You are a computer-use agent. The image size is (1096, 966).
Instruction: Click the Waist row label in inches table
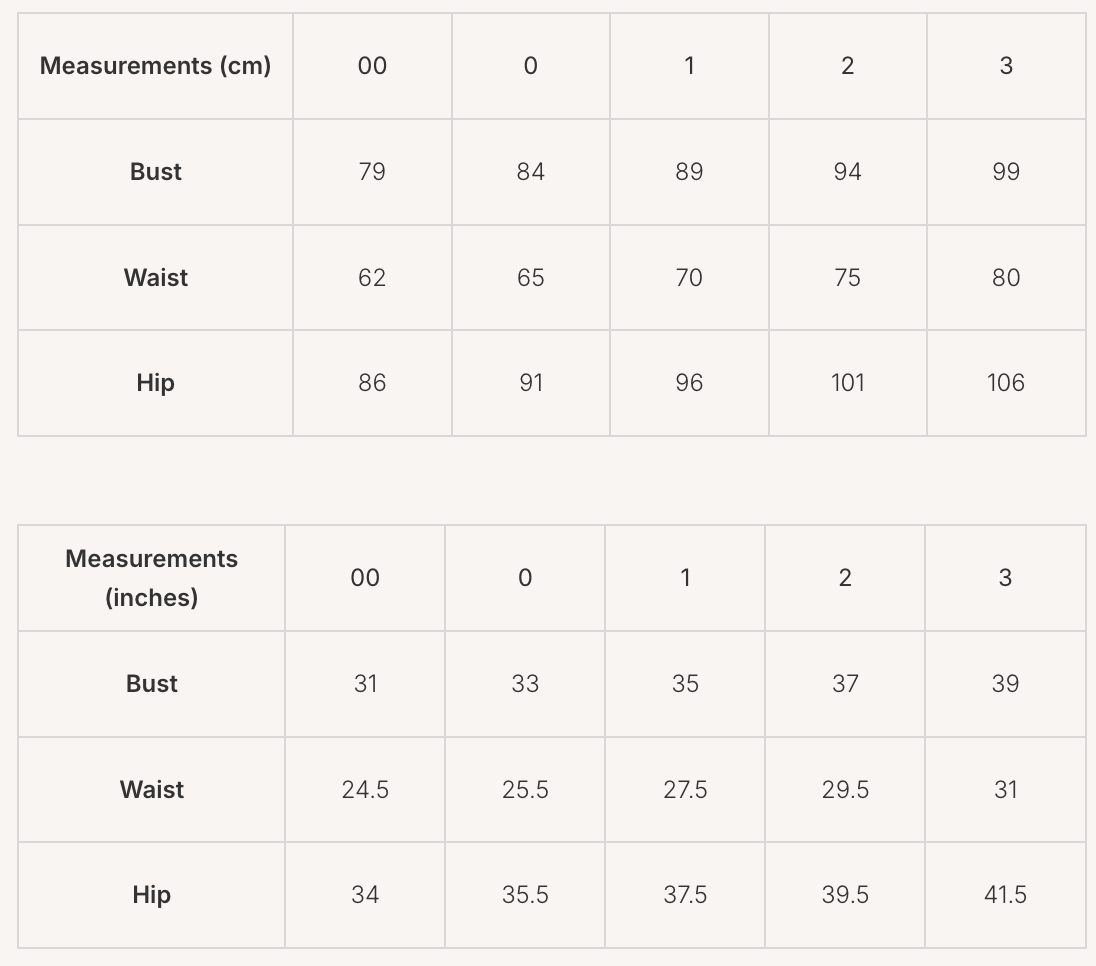click(152, 790)
